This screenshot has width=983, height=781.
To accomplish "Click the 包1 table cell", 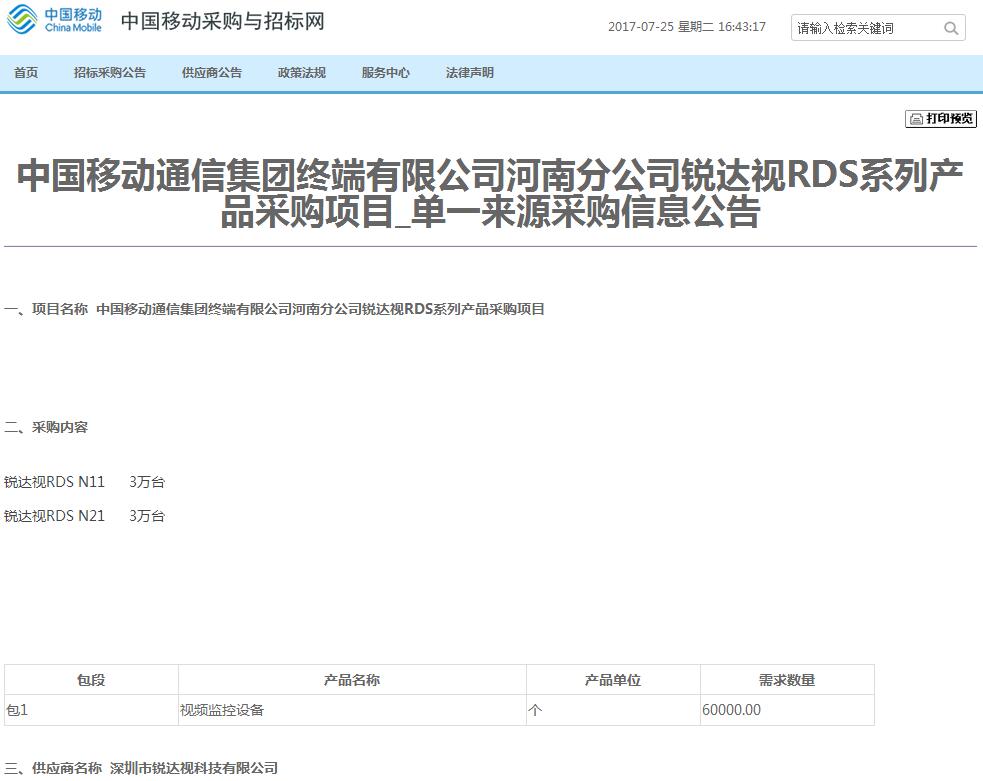I will [x=17, y=710].
